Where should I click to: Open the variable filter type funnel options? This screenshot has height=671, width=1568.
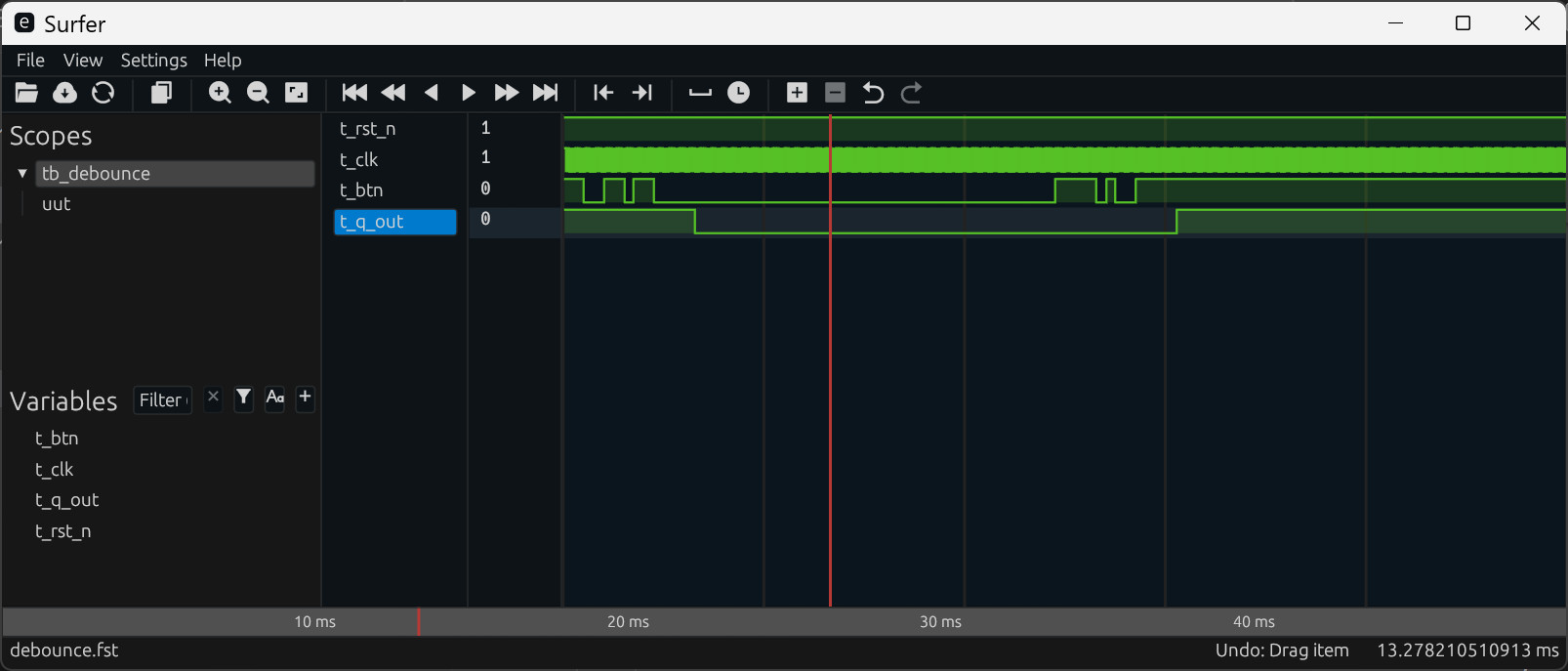coord(244,398)
